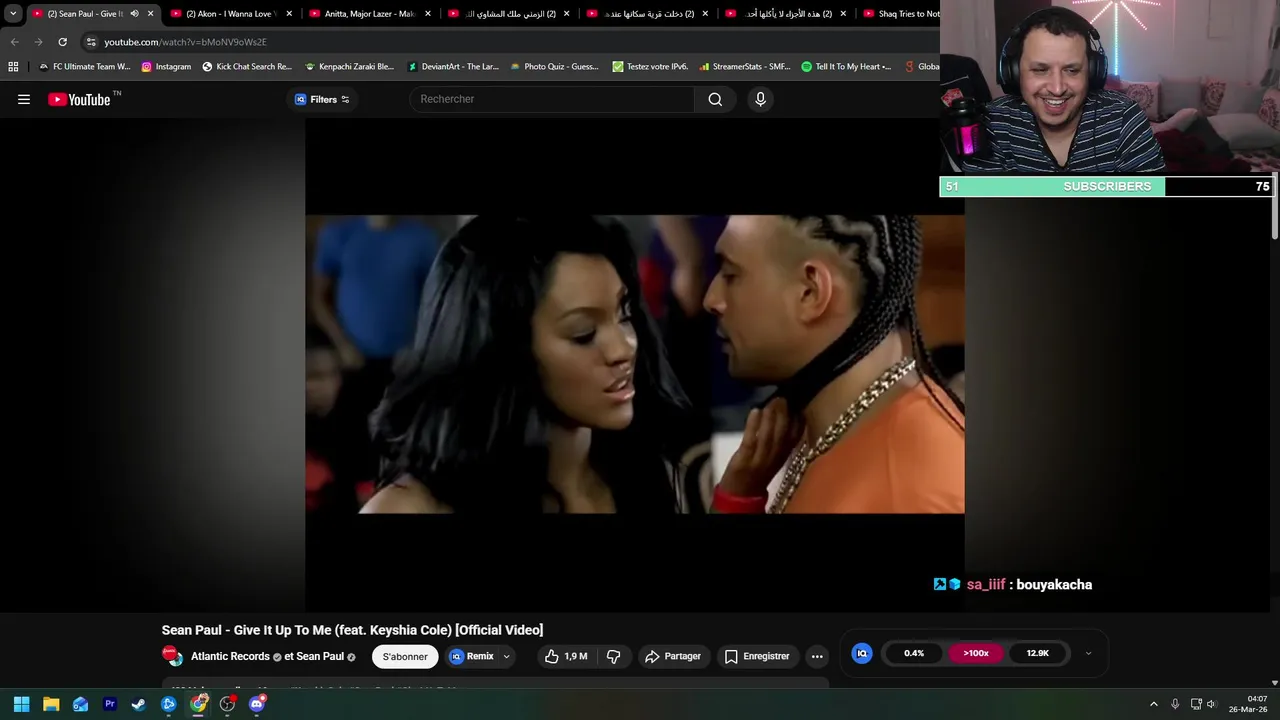Switch to هذه الأجزاء لا يأكلها tab

(785, 14)
